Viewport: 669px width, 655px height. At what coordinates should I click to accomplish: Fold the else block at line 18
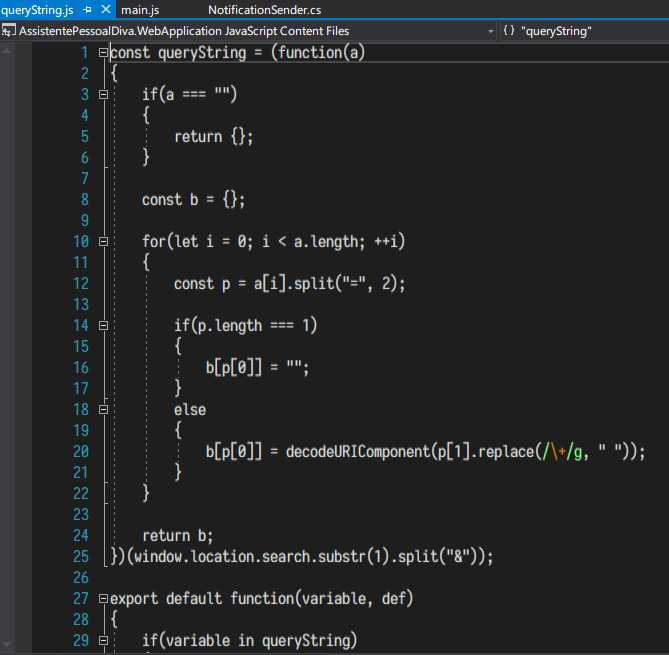point(103,409)
